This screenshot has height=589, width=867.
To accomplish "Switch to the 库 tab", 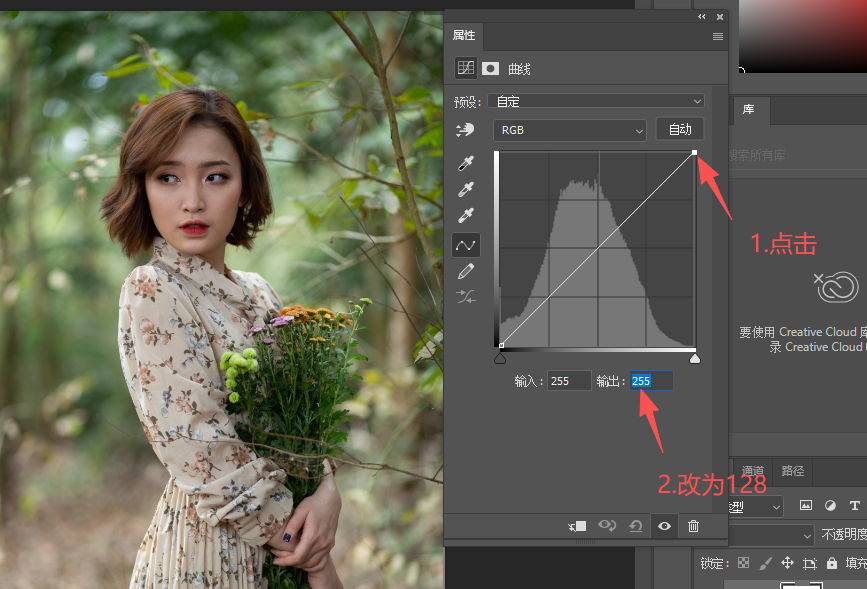I will point(748,109).
